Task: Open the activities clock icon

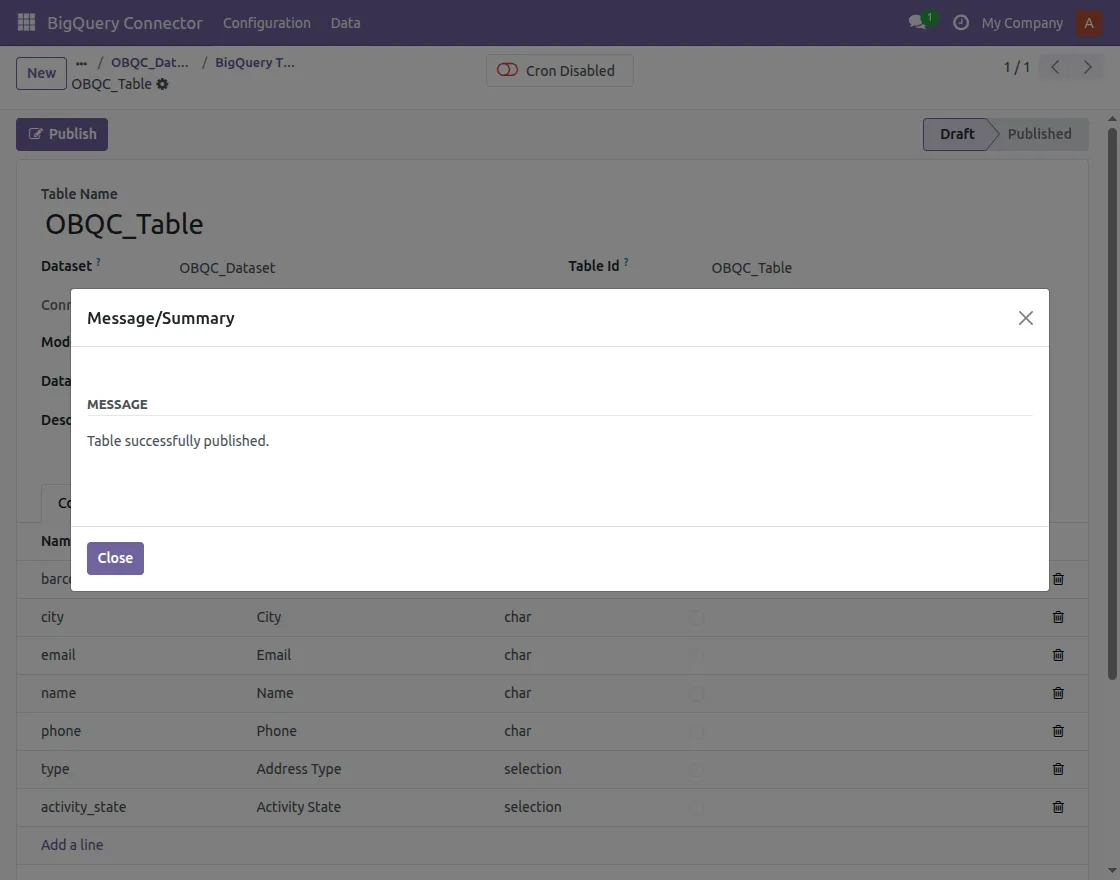Action: point(959,22)
